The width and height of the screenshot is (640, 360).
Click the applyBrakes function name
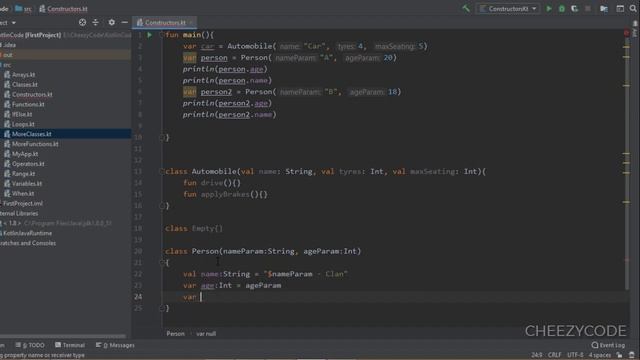[x=225, y=194]
